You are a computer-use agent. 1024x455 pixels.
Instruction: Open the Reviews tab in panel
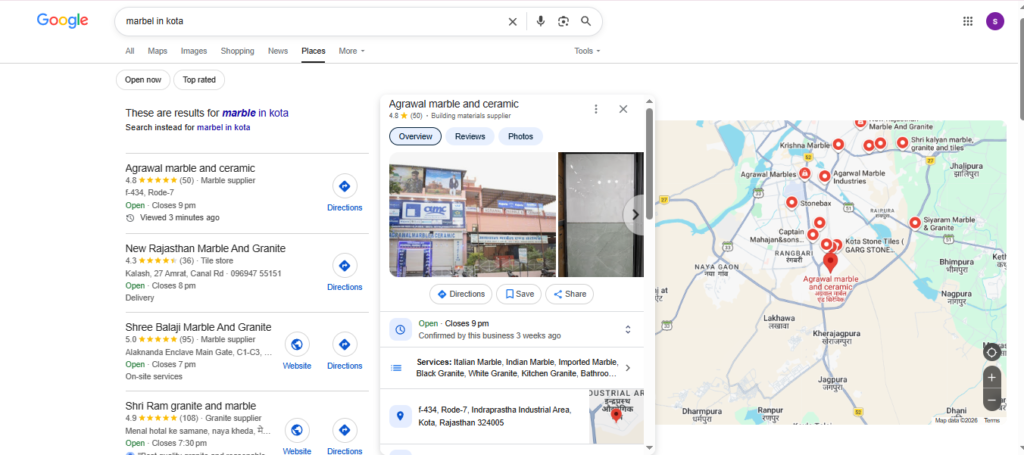point(470,136)
